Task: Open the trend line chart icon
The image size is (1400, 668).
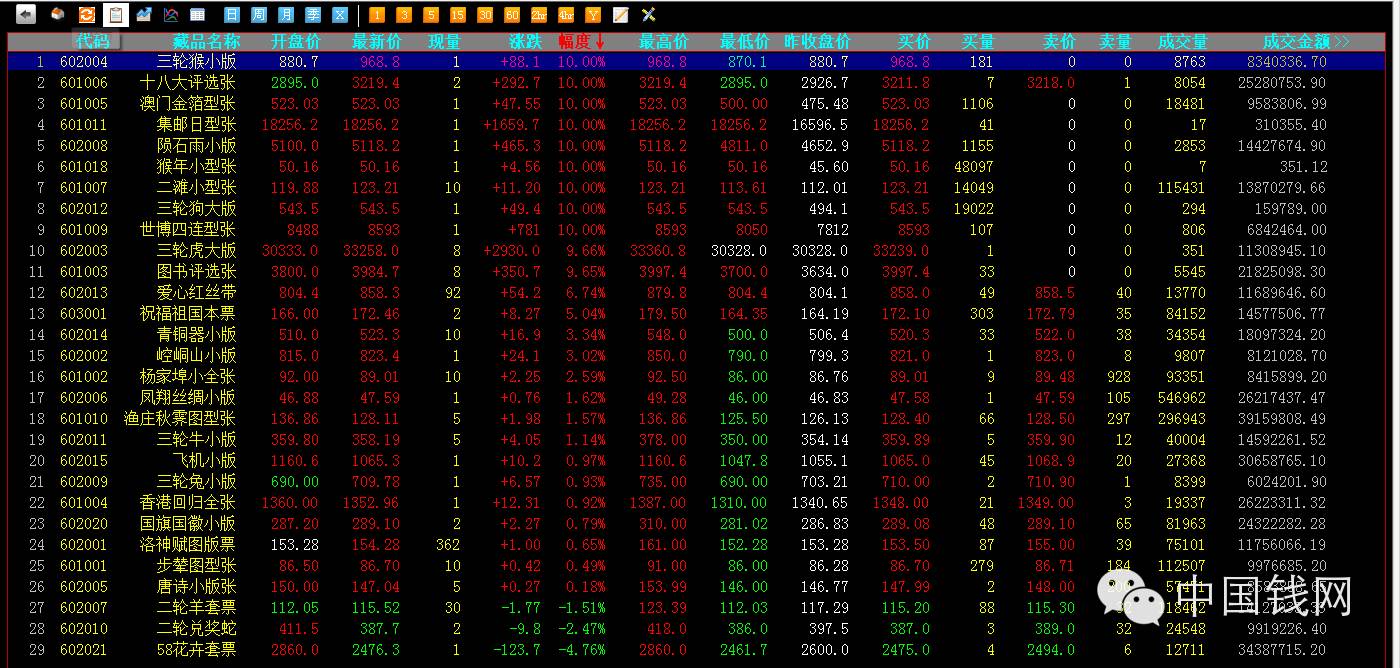Action: (144, 14)
